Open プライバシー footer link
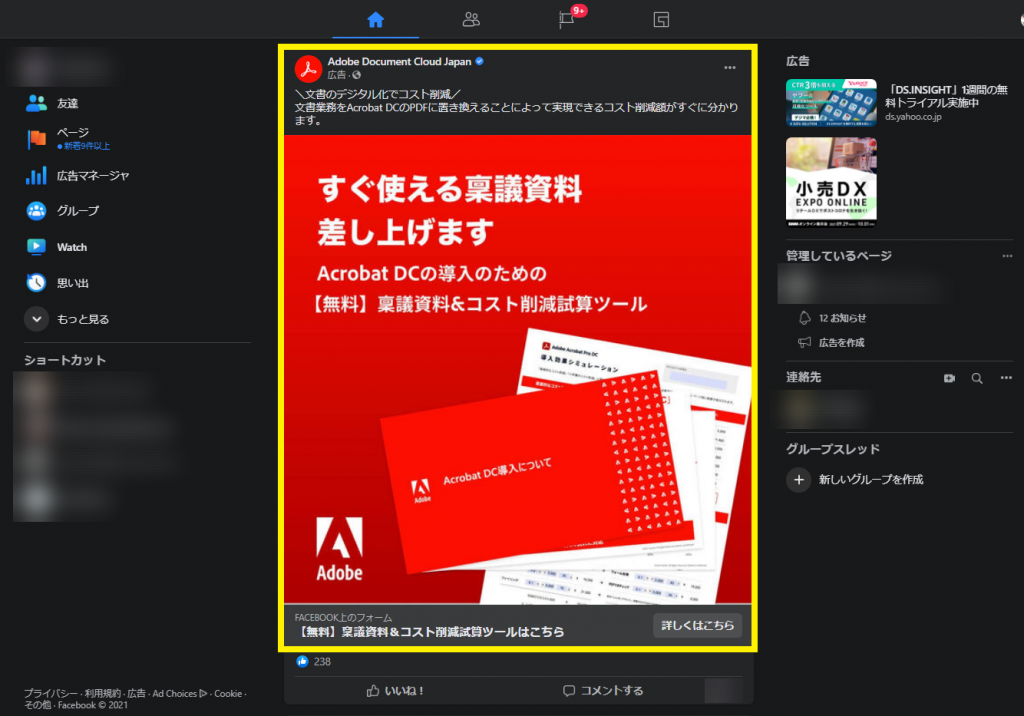Screen dimensions: 1024x716 click(51, 693)
